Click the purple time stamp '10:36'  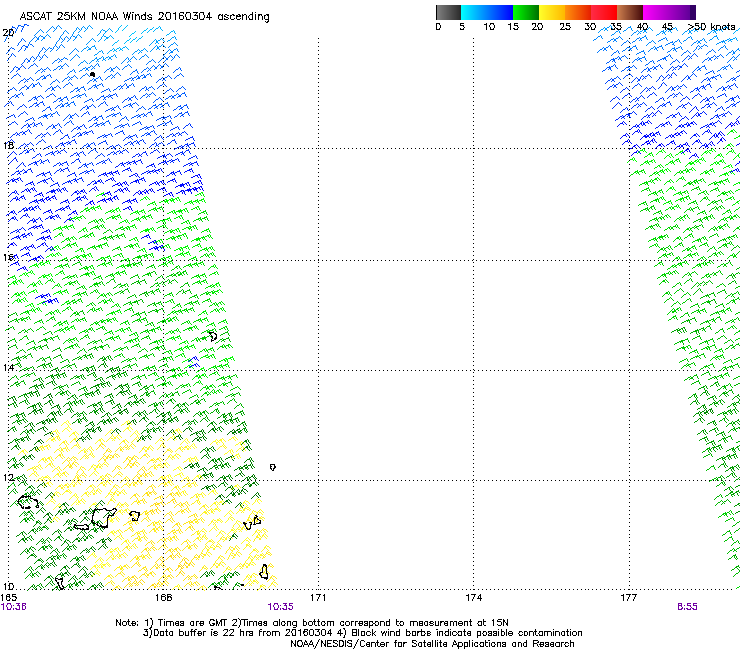click(x=14, y=607)
